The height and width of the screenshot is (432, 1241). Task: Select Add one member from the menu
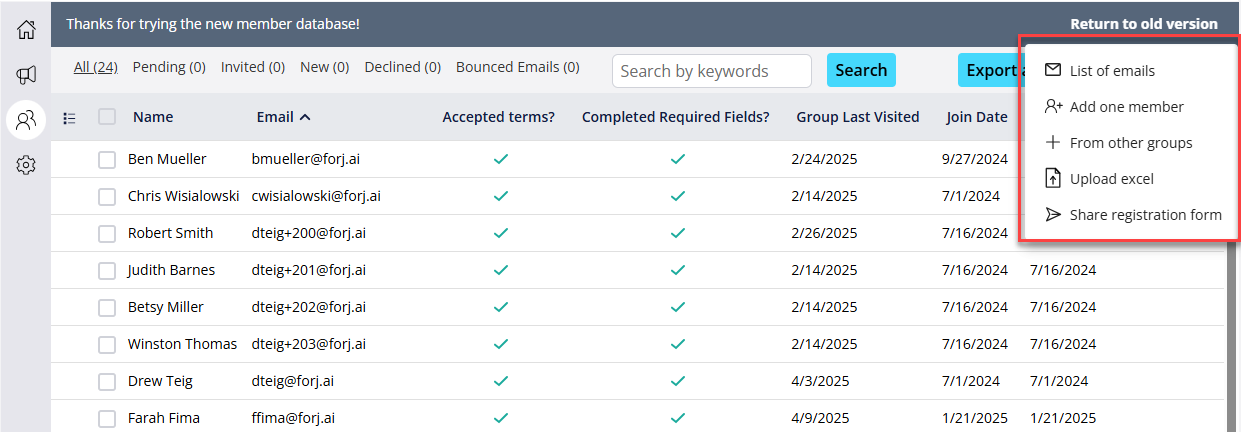point(1126,106)
